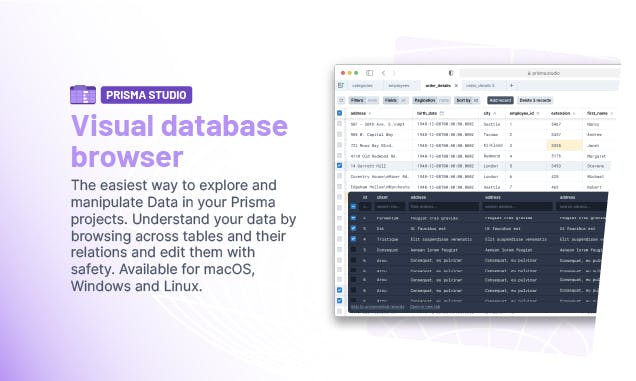Close the active order_details tab
The image size is (636, 381).
pos(456,86)
